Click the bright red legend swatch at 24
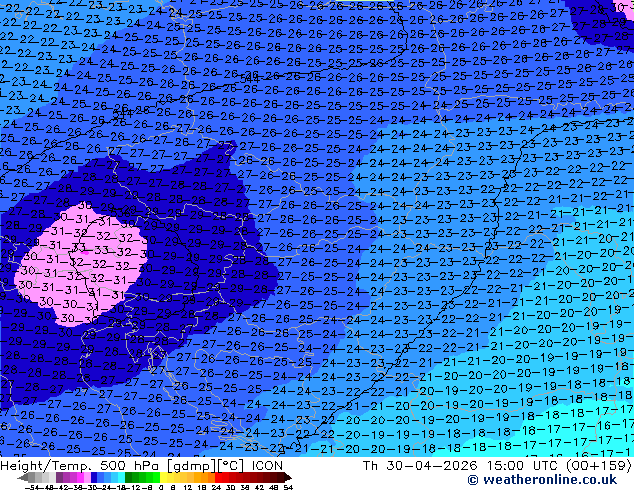The image size is (634, 490). pos(218,477)
